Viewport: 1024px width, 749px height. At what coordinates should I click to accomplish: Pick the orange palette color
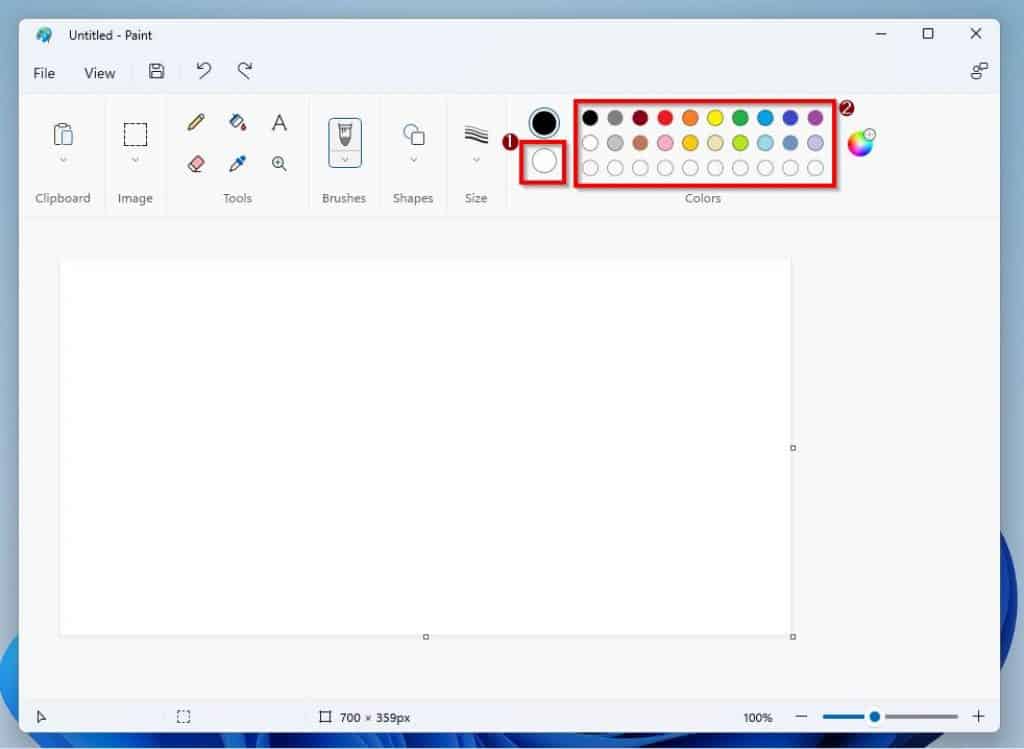click(690, 118)
